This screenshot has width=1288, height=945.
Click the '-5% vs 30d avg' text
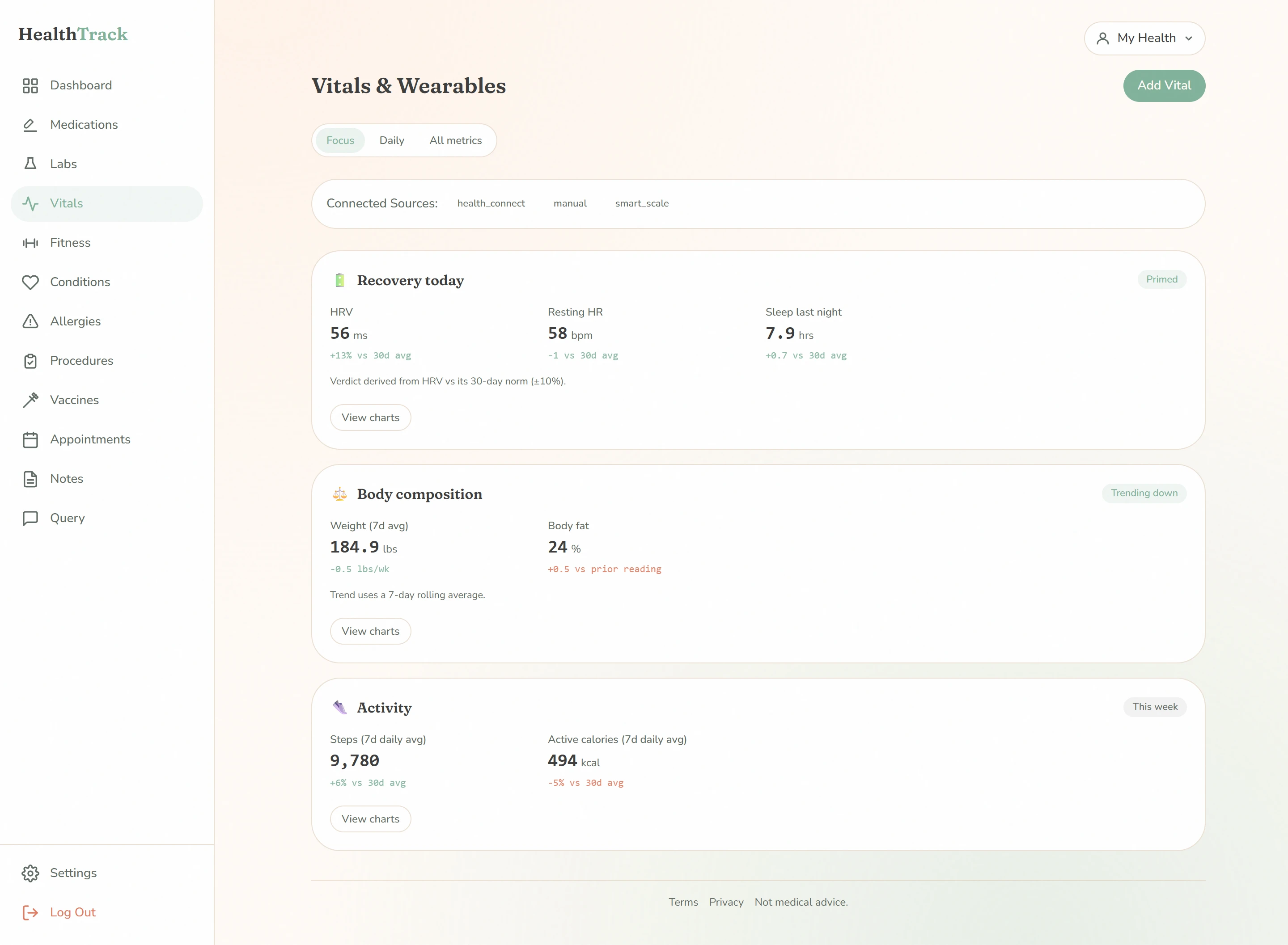point(586,783)
